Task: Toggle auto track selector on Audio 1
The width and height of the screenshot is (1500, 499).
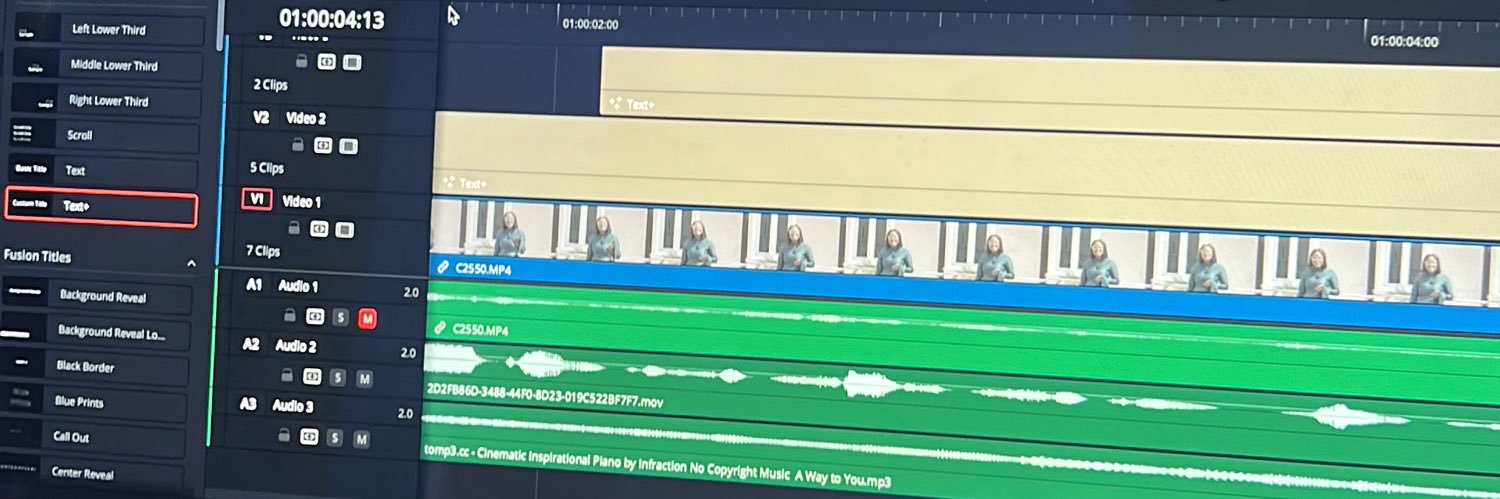Action: tap(315, 317)
